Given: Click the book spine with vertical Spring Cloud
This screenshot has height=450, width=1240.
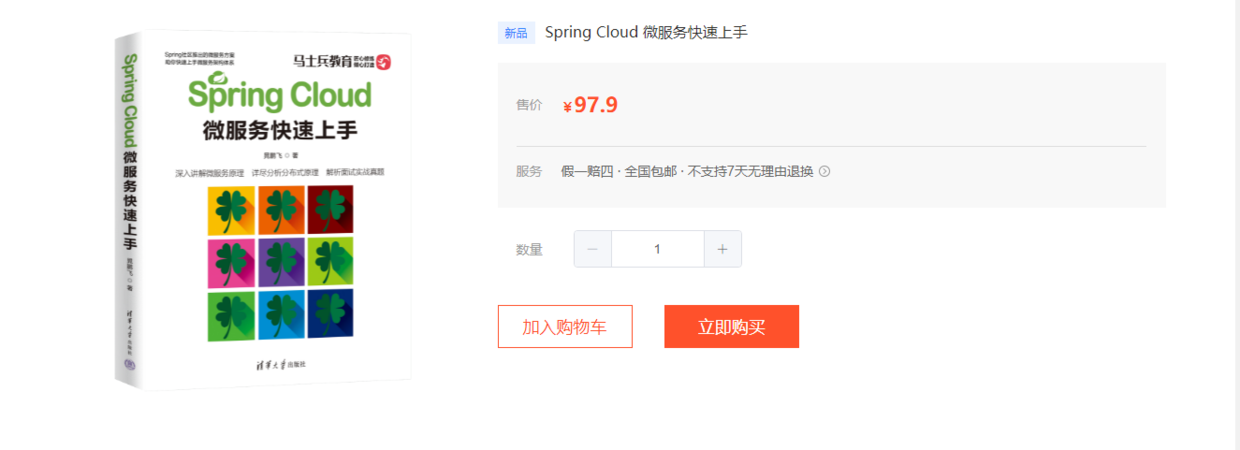Looking at the screenshot, I should coord(129,211).
